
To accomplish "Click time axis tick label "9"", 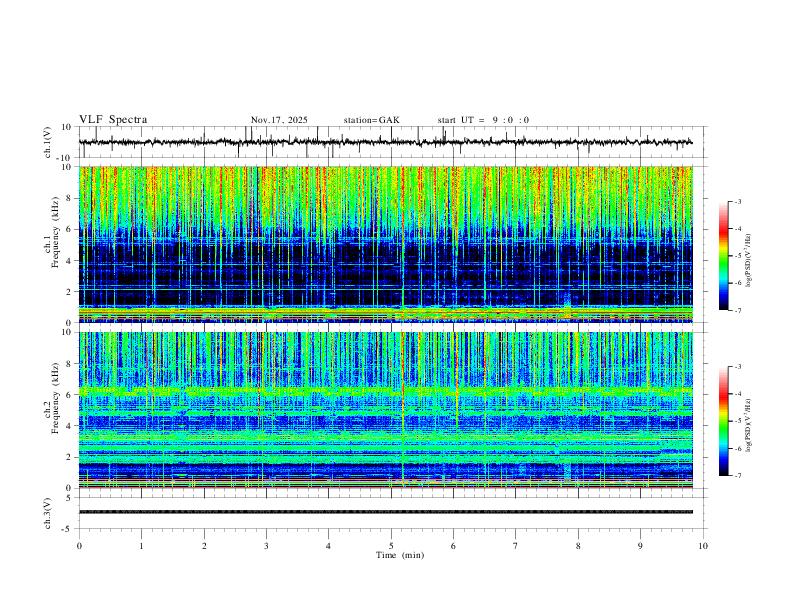I will 640,546.
